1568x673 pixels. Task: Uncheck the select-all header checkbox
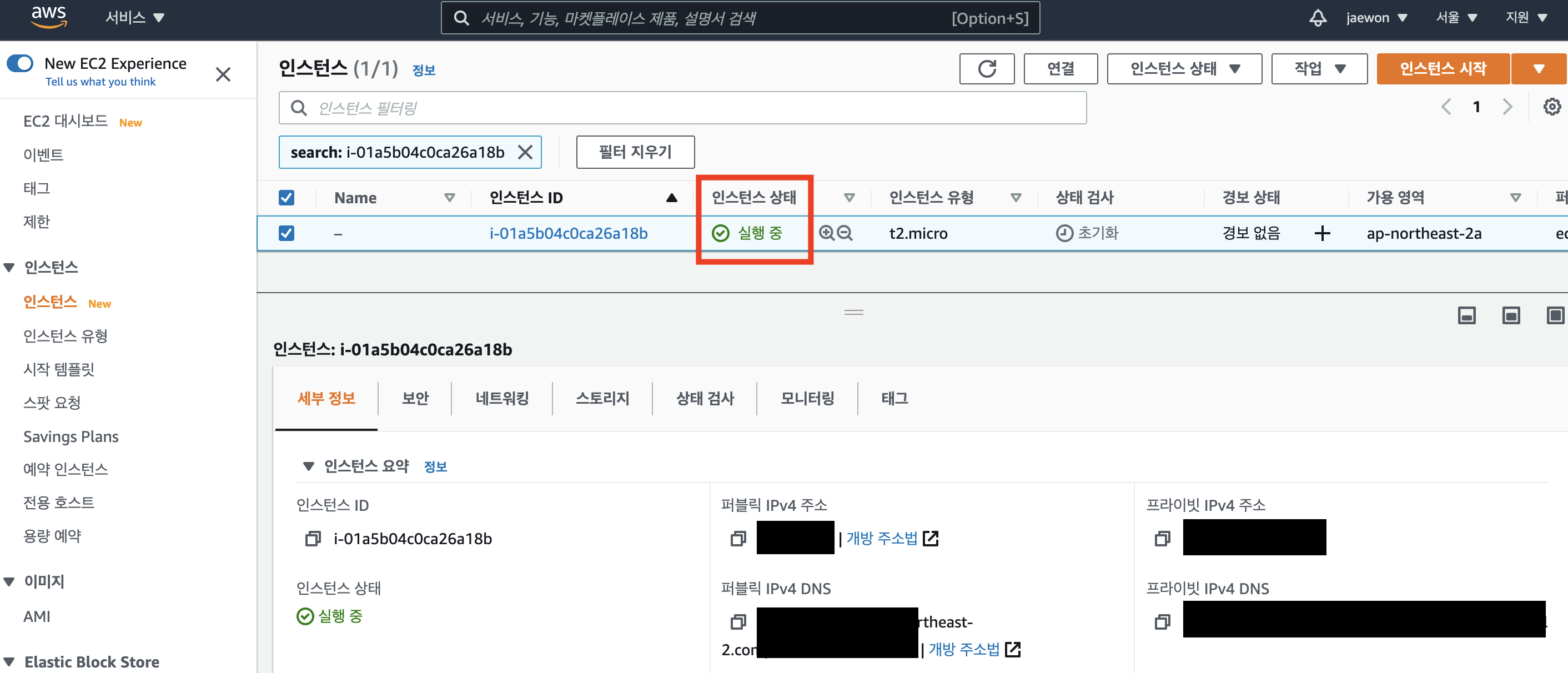(x=286, y=198)
